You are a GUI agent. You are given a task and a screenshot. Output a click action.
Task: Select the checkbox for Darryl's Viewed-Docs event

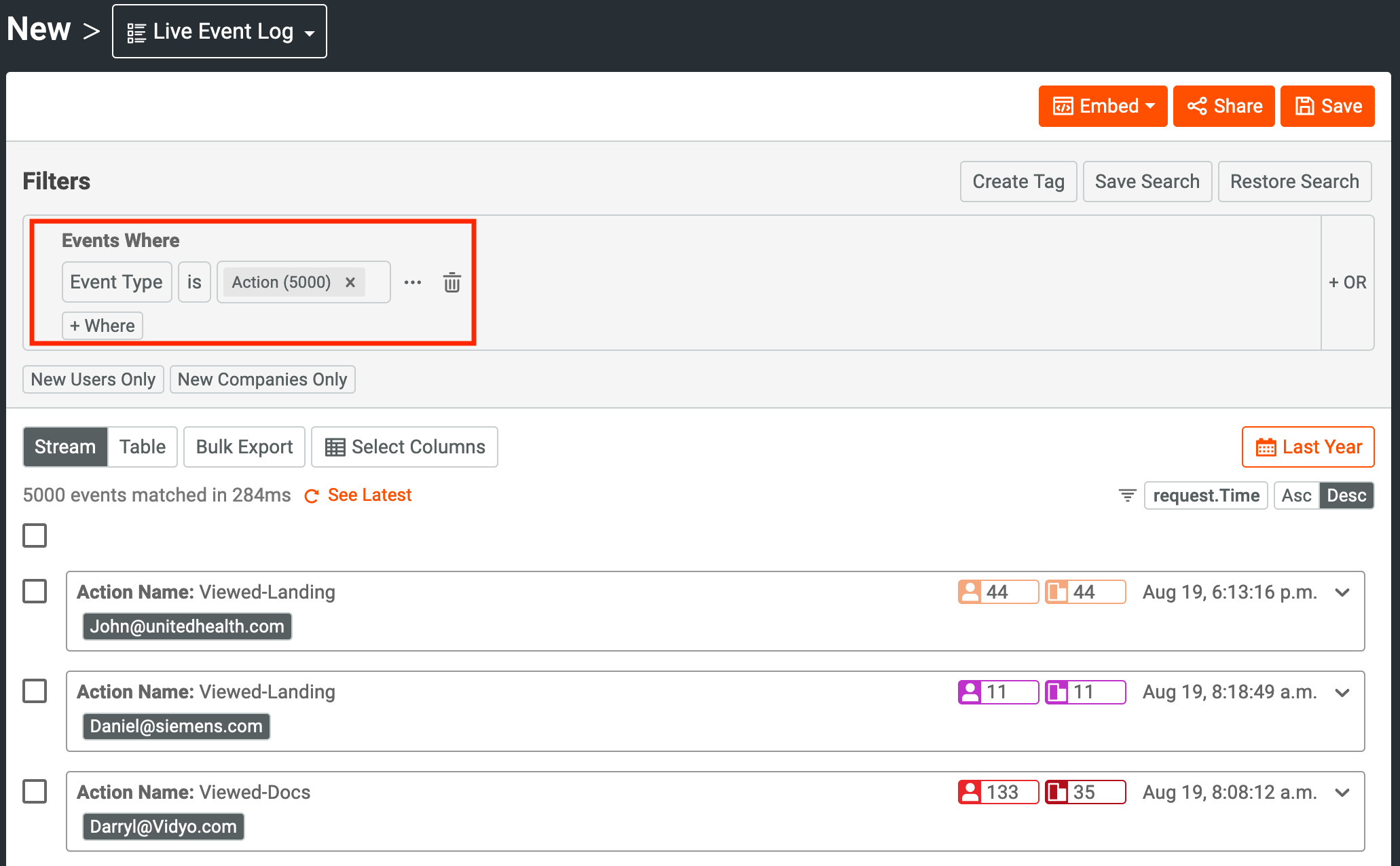(x=35, y=791)
